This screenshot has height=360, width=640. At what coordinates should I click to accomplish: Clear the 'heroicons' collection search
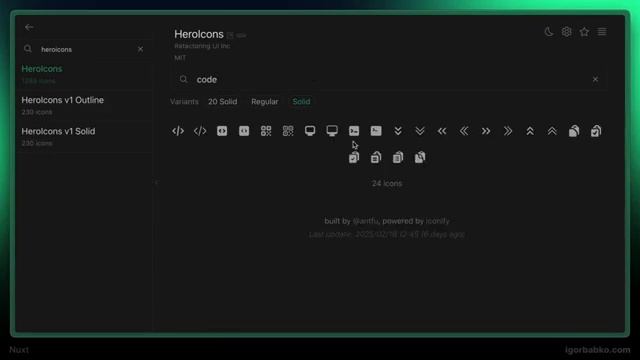[x=140, y=49]
